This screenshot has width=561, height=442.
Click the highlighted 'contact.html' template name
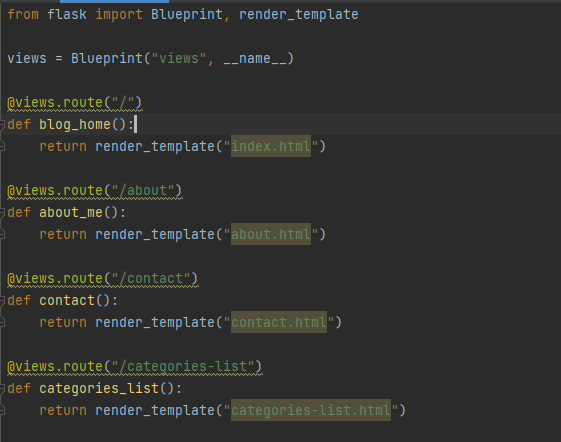tap(279, 322)
